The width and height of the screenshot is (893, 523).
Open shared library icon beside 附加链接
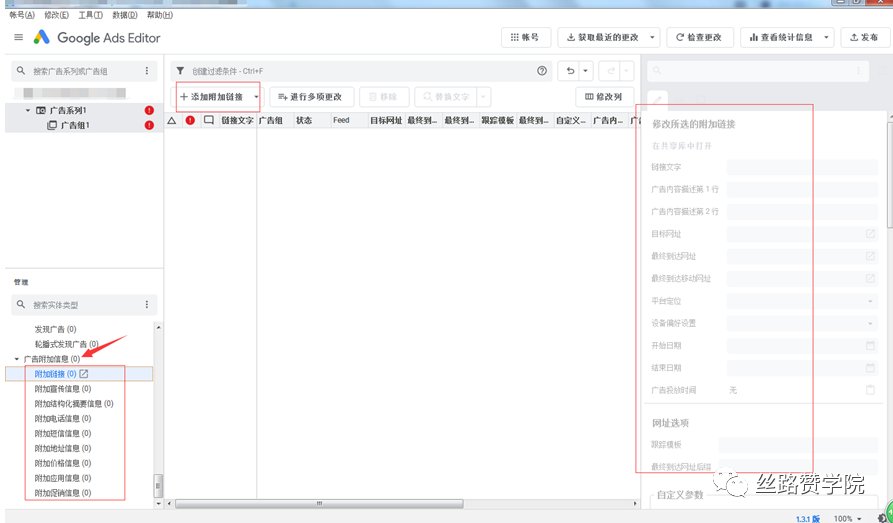pyautogui.click(x=84, y=374)
